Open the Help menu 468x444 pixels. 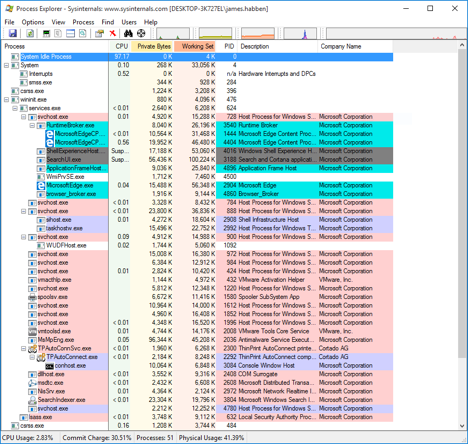151,22
